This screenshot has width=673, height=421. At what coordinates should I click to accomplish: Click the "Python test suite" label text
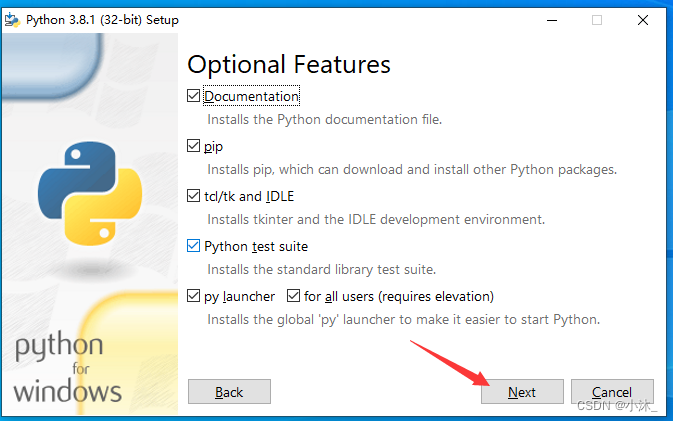pyautogui.click(x=256, y=247)
